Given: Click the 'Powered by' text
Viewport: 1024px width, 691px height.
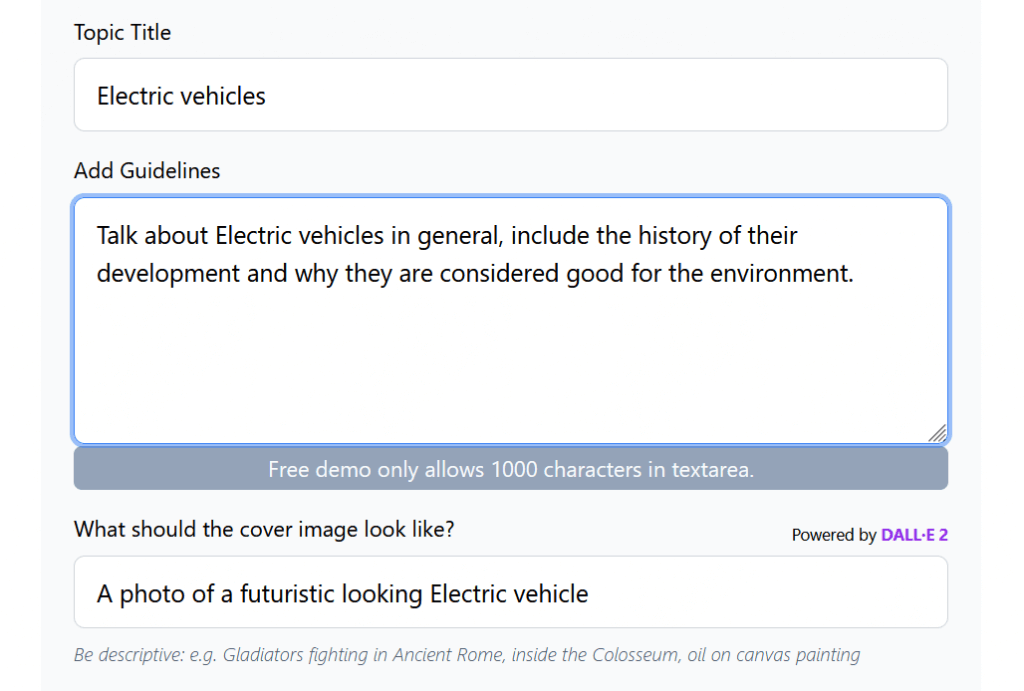Looking at the screenshot, I should click(x=834, y=535).
